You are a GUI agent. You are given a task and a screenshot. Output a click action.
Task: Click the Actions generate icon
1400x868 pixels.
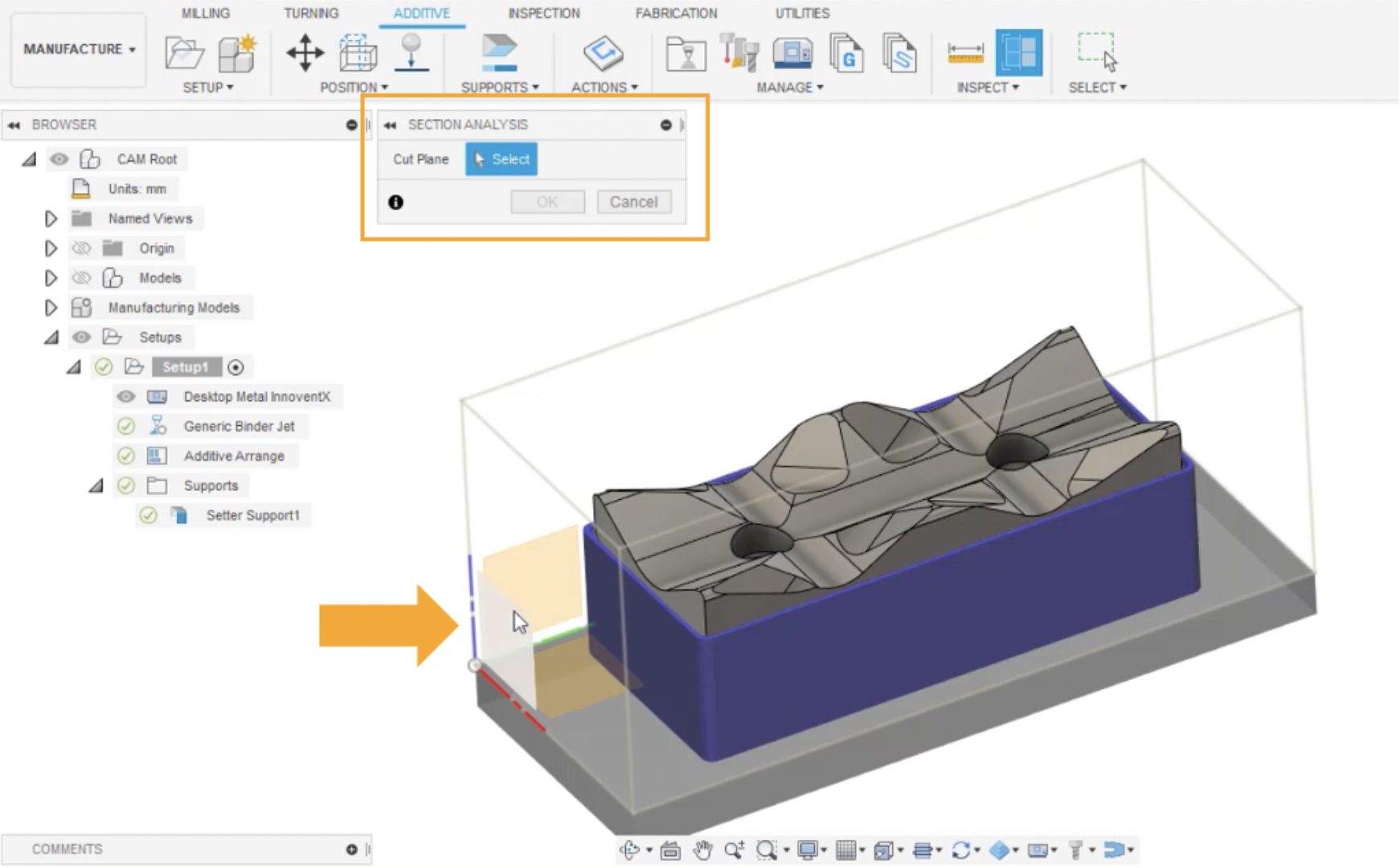point(603,53)
